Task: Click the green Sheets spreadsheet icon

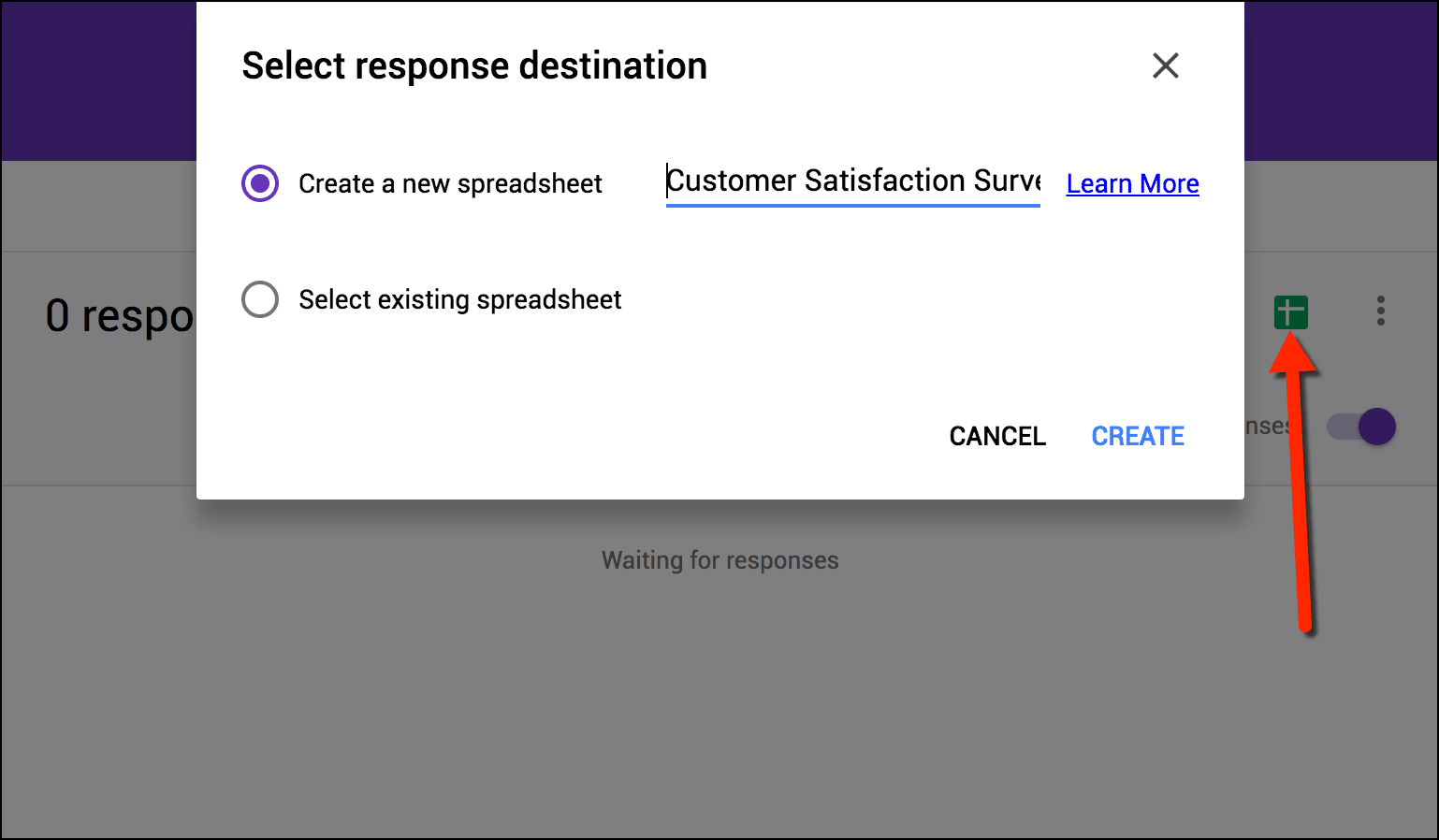Action: point(1290,311)
